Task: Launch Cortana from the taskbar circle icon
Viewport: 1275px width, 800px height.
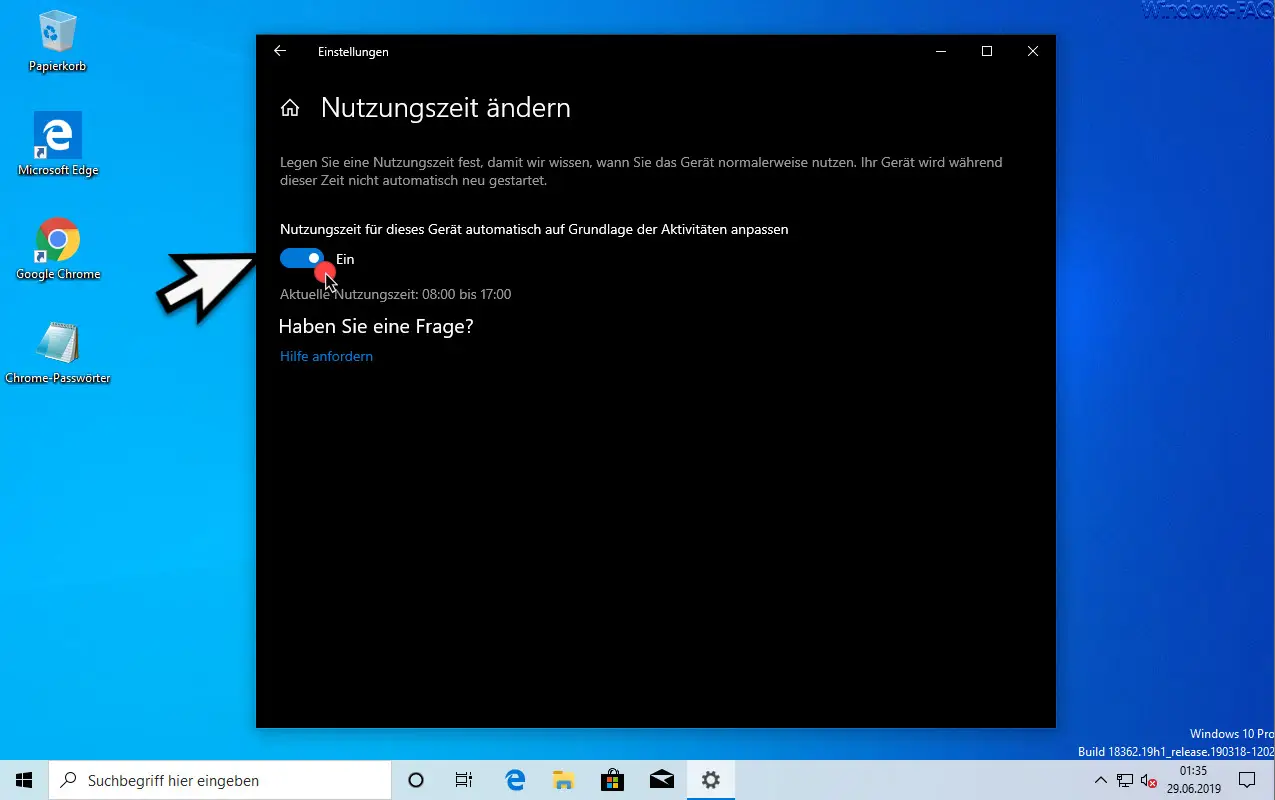Action: (416, 780)
